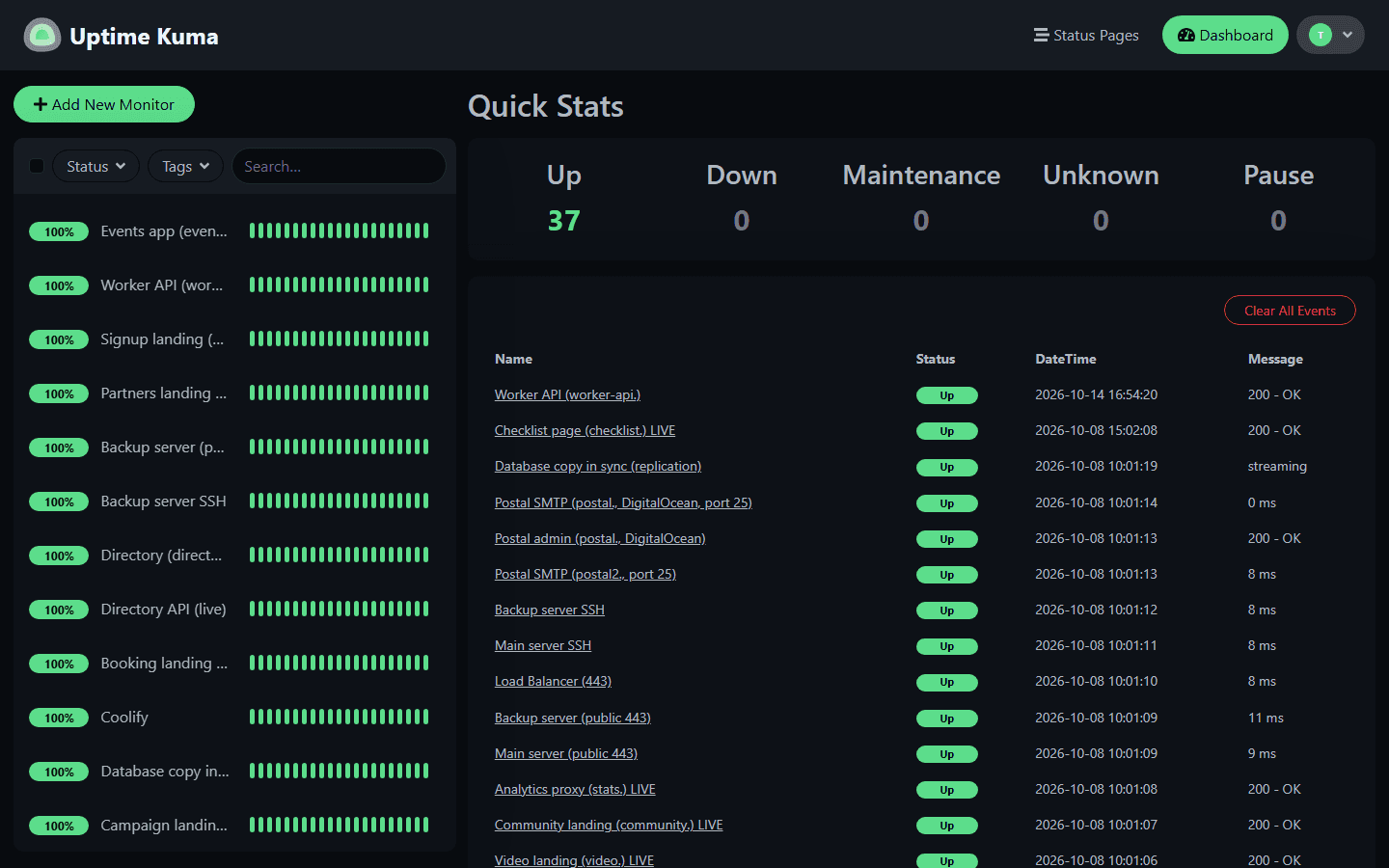The height and width of the screenshot is (868, 1389).
Task: Click the '11 ms' message value
Action: 1266,718
